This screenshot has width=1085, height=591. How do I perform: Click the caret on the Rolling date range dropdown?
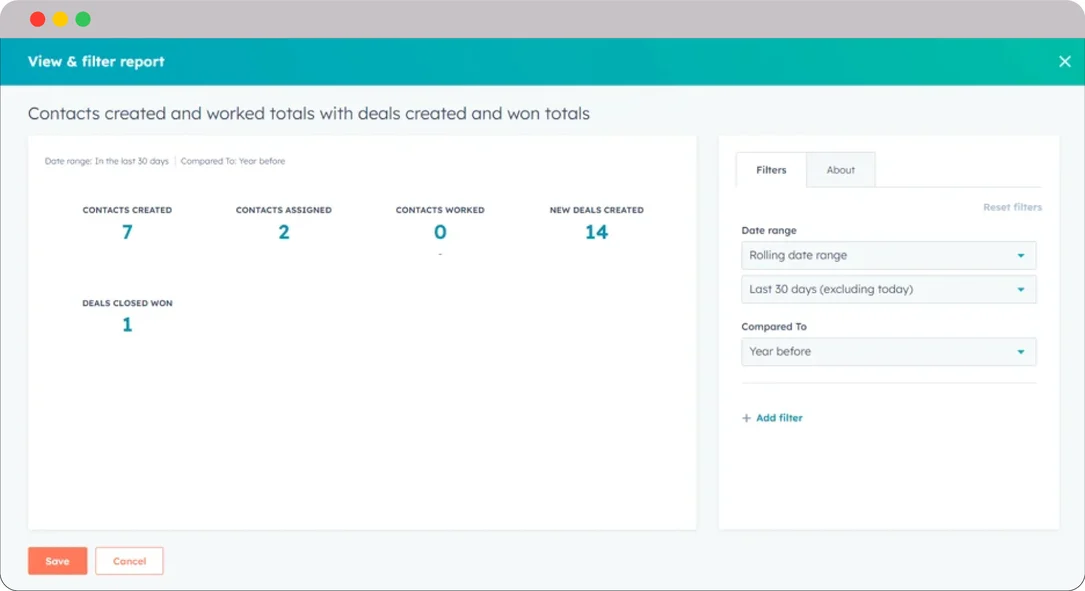tap(1021, 255)
